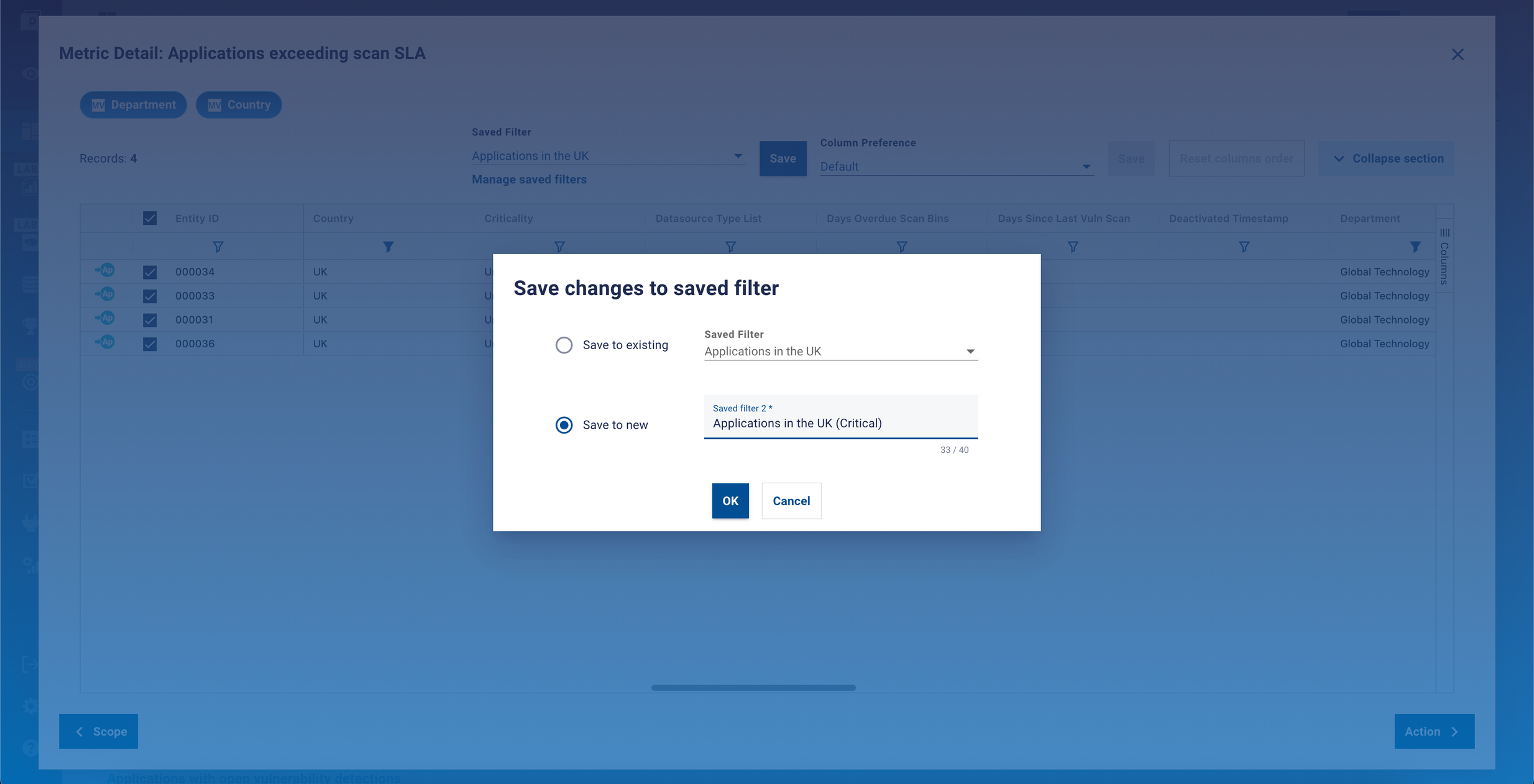Select the Save to new radio button
Image resolution: width=1534 pixels, height=784 pixels.
pyautogui.click(x=564, y=425)
